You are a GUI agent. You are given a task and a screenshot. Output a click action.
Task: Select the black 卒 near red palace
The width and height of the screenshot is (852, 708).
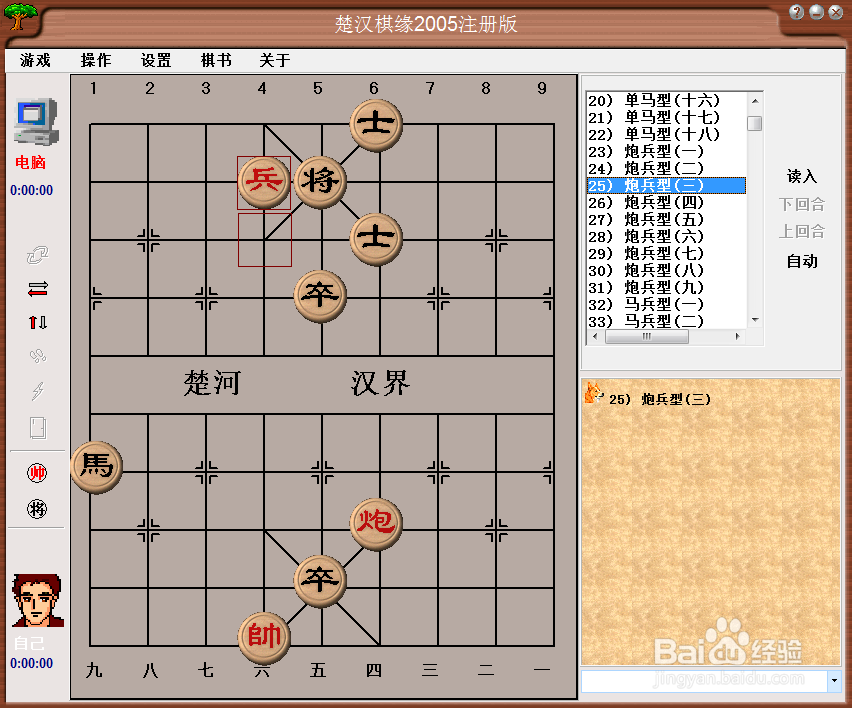click(320, 581)
